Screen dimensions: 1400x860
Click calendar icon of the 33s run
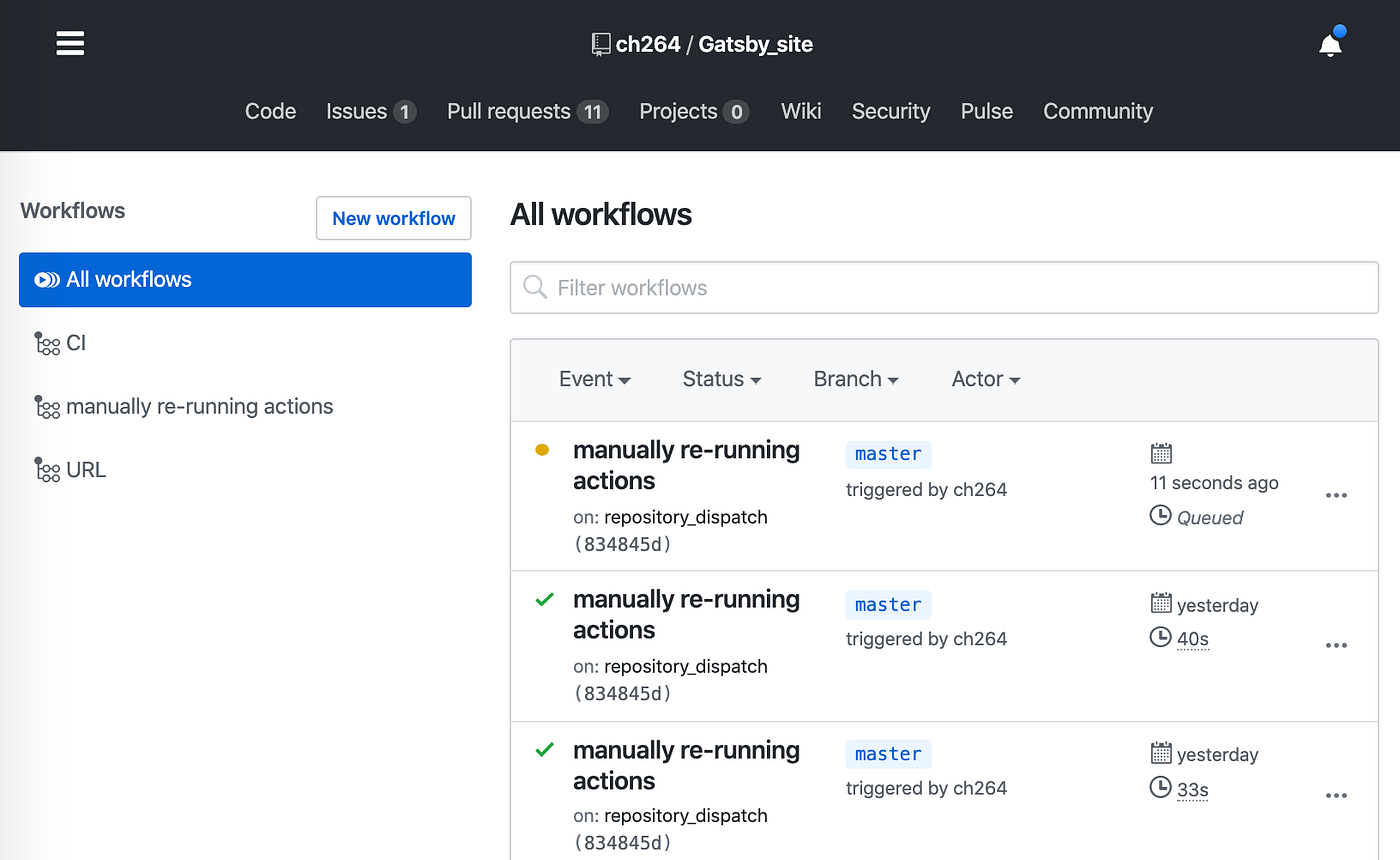1161,752
